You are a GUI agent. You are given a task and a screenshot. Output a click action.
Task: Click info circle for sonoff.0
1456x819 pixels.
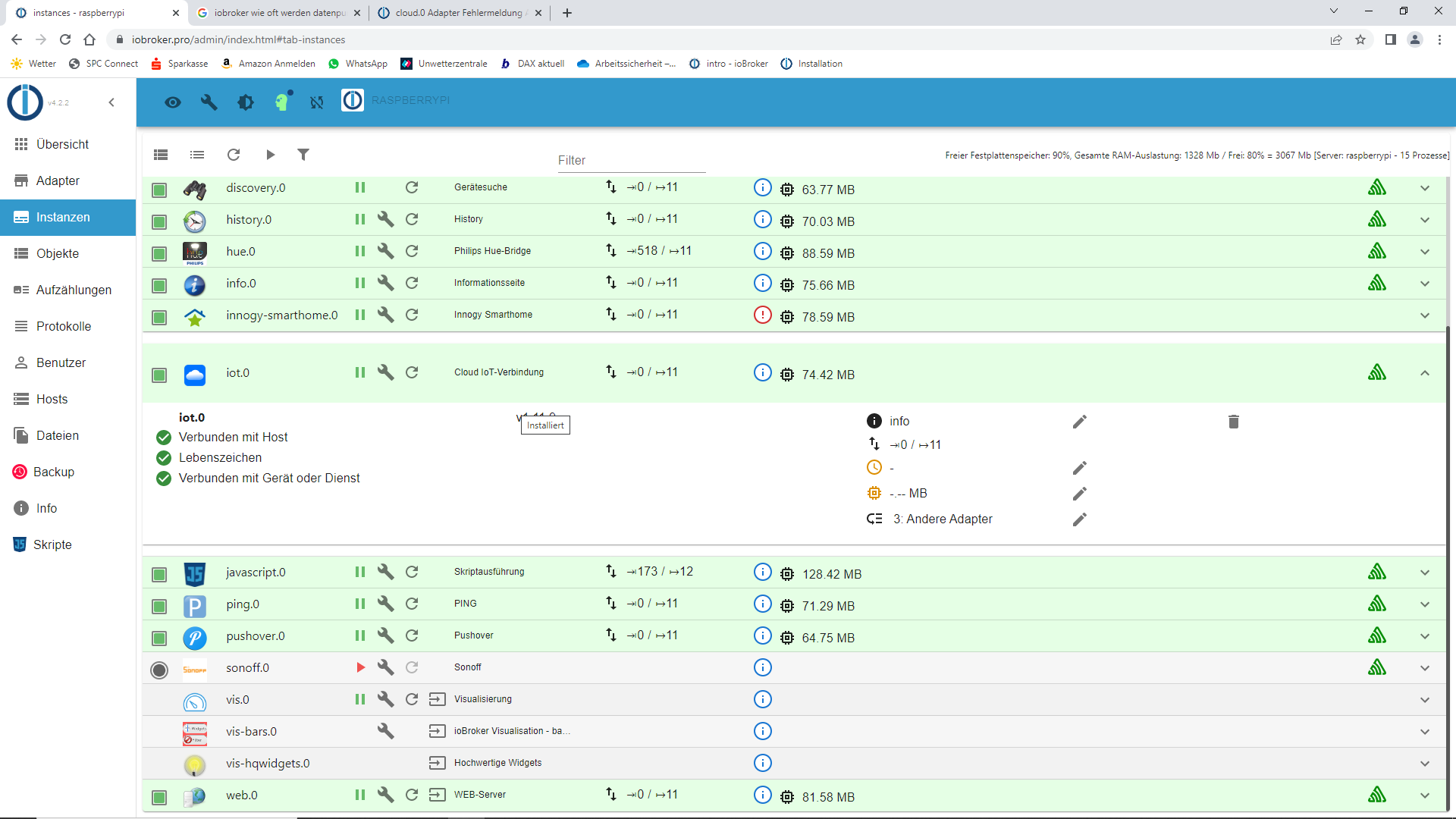pos(763,667)
